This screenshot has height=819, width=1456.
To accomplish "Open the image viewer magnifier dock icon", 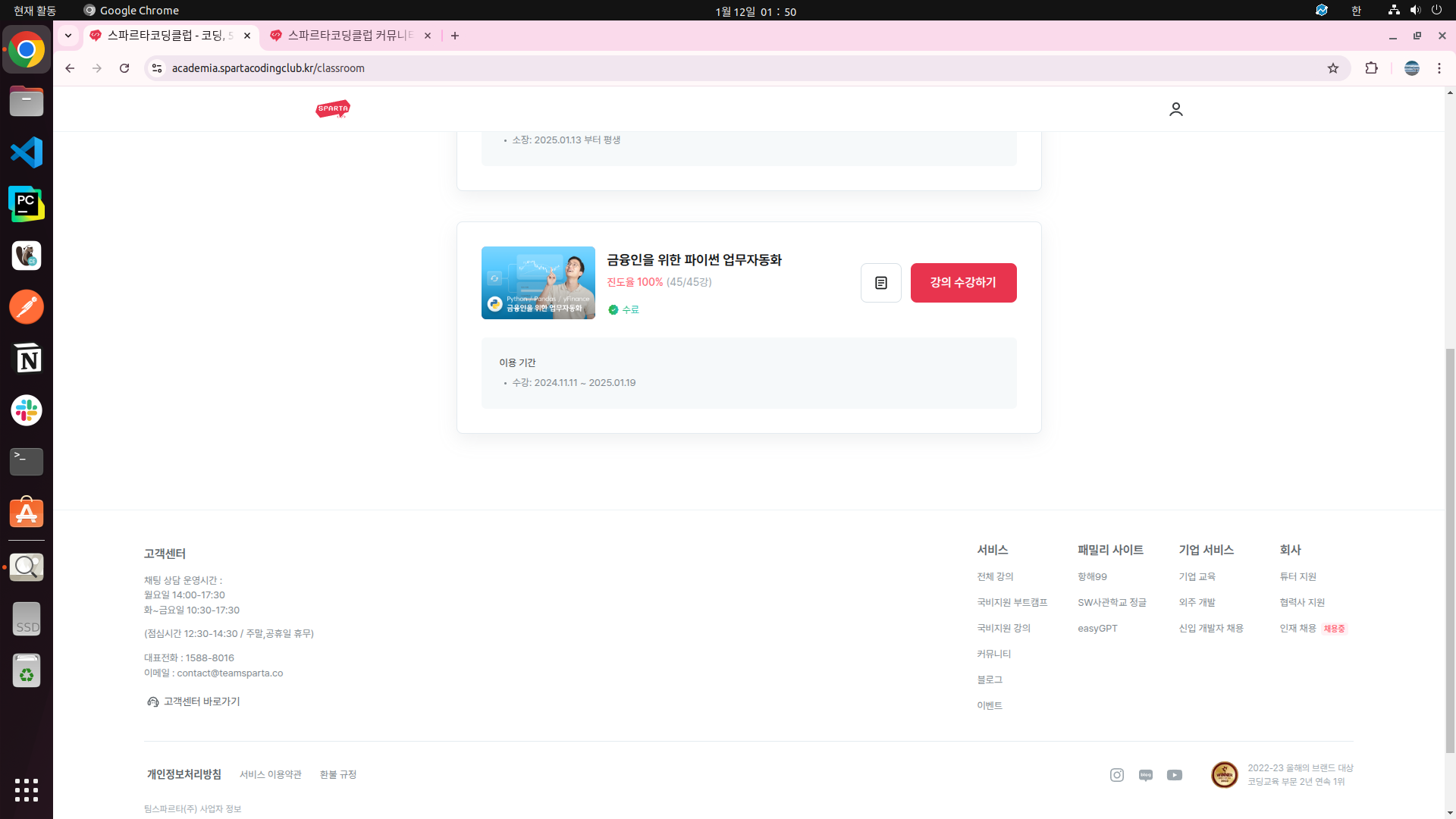I will [x=27, y=567].
